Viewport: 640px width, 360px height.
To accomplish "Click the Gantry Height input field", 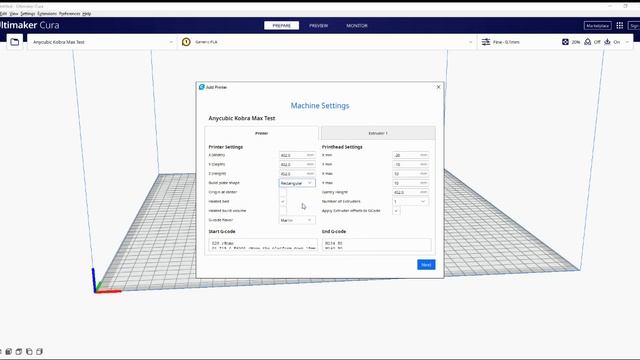I will (411, 192).
